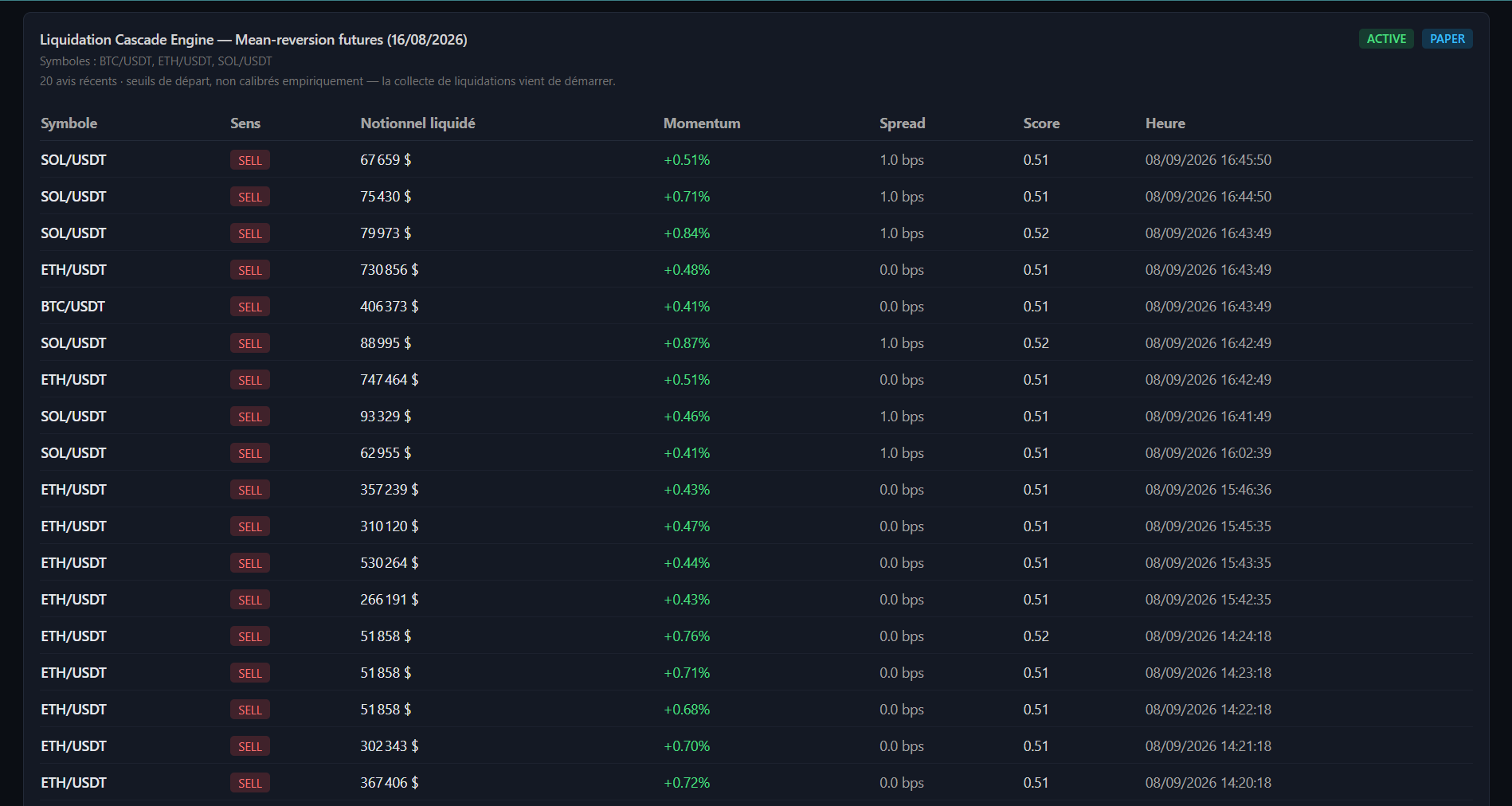Select the timestamp 08/09/2026 16:44:50
Image resolution: width=1512 pixels, height=806 pixels.
[x=1208, y=197]
